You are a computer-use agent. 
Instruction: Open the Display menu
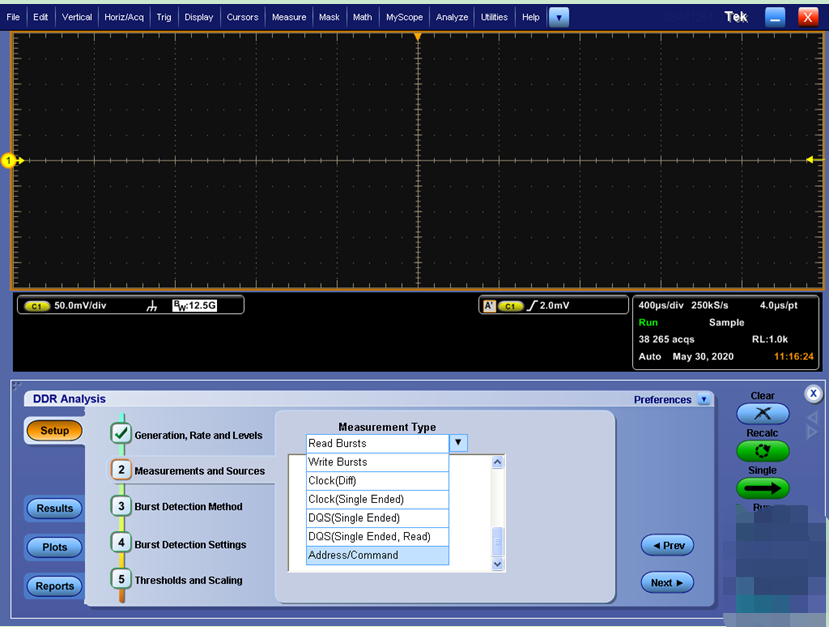point(199,17)
